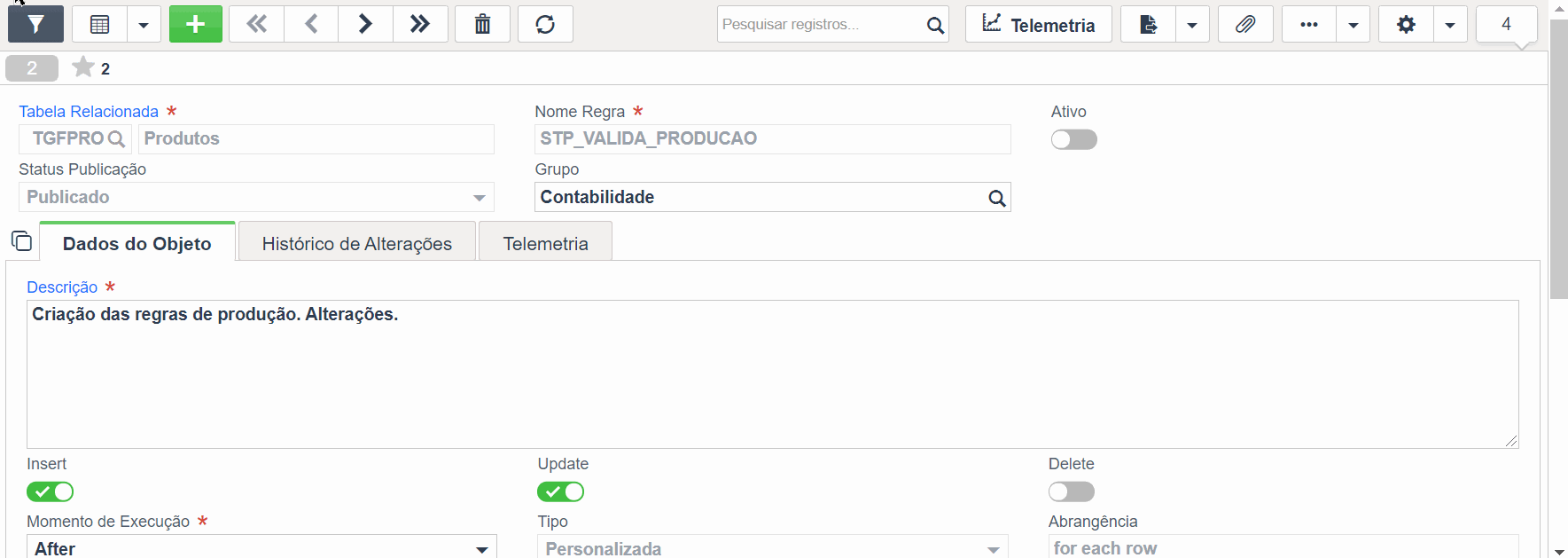
Task: Open the filter funnel icon
Action: [x=35, y=24]
